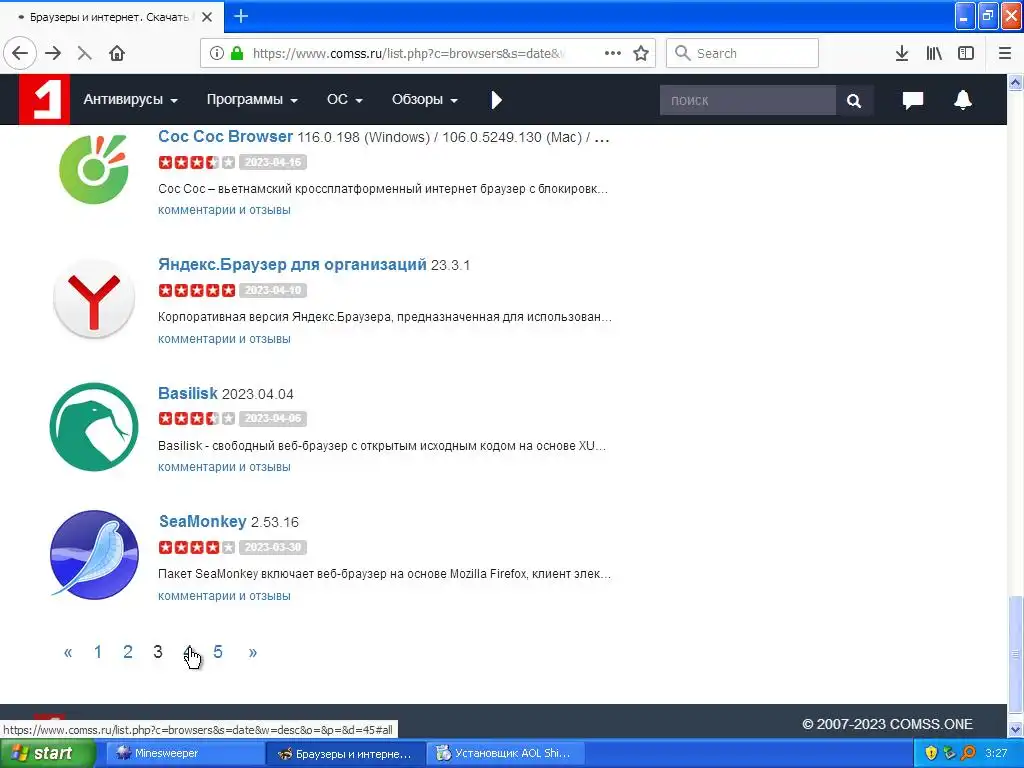Screen dimensions: 1024x768
Task: Go forward with the forward arrow
Action: point(53,53)
